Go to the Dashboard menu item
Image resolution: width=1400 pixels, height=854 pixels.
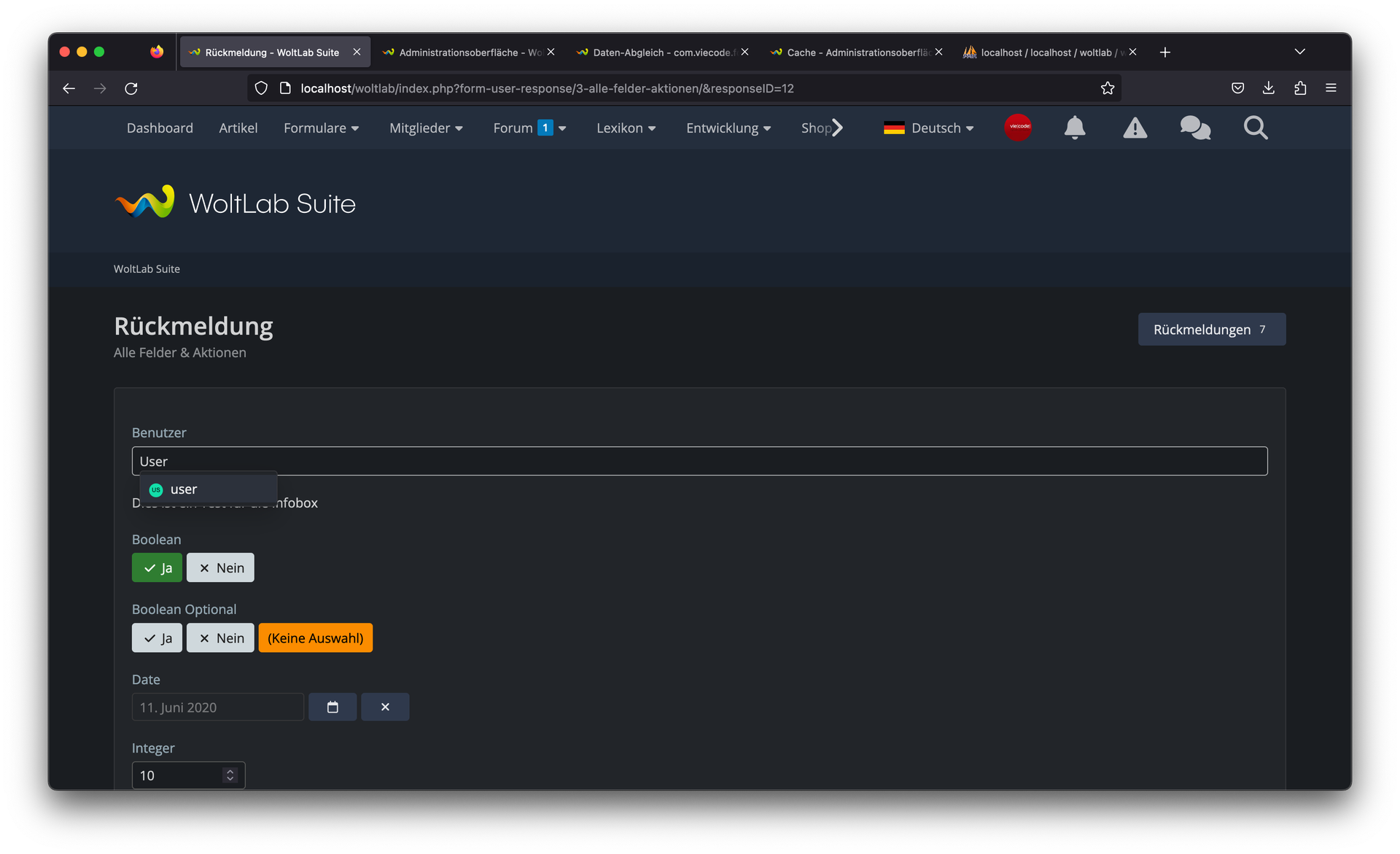(160, 128)
